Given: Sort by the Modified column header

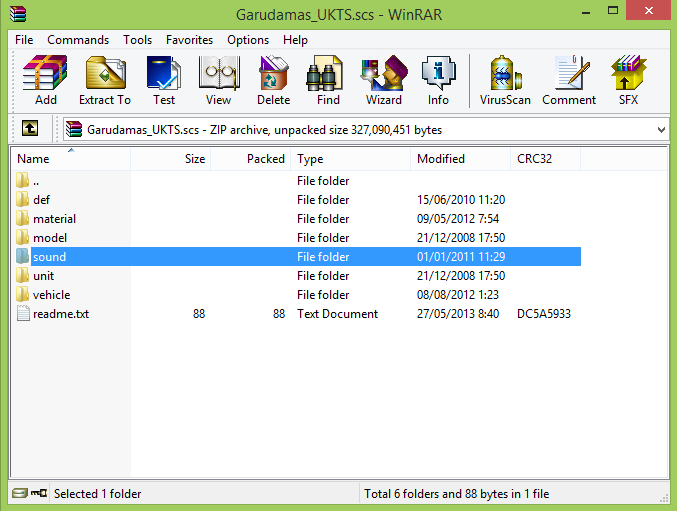Looking at the screenshot, I should coord(460,159).
